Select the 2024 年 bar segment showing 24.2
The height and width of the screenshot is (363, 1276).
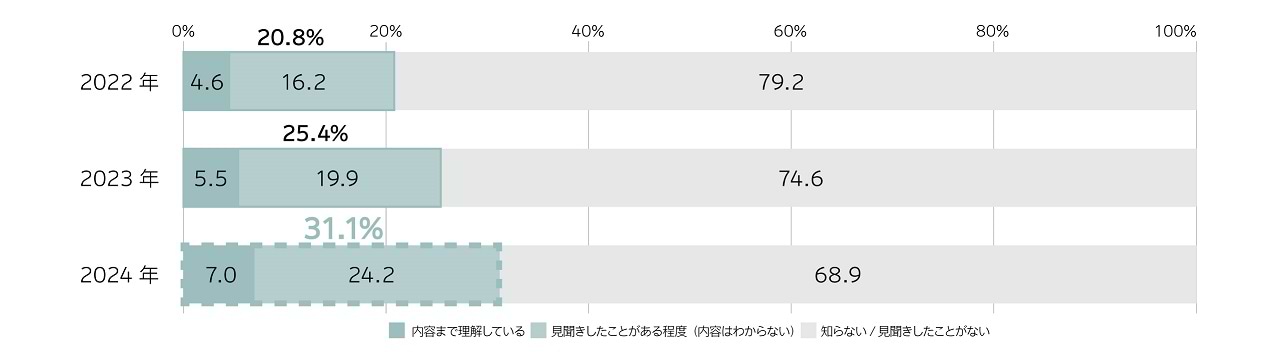pyautogui.click(x=376, y=274)
